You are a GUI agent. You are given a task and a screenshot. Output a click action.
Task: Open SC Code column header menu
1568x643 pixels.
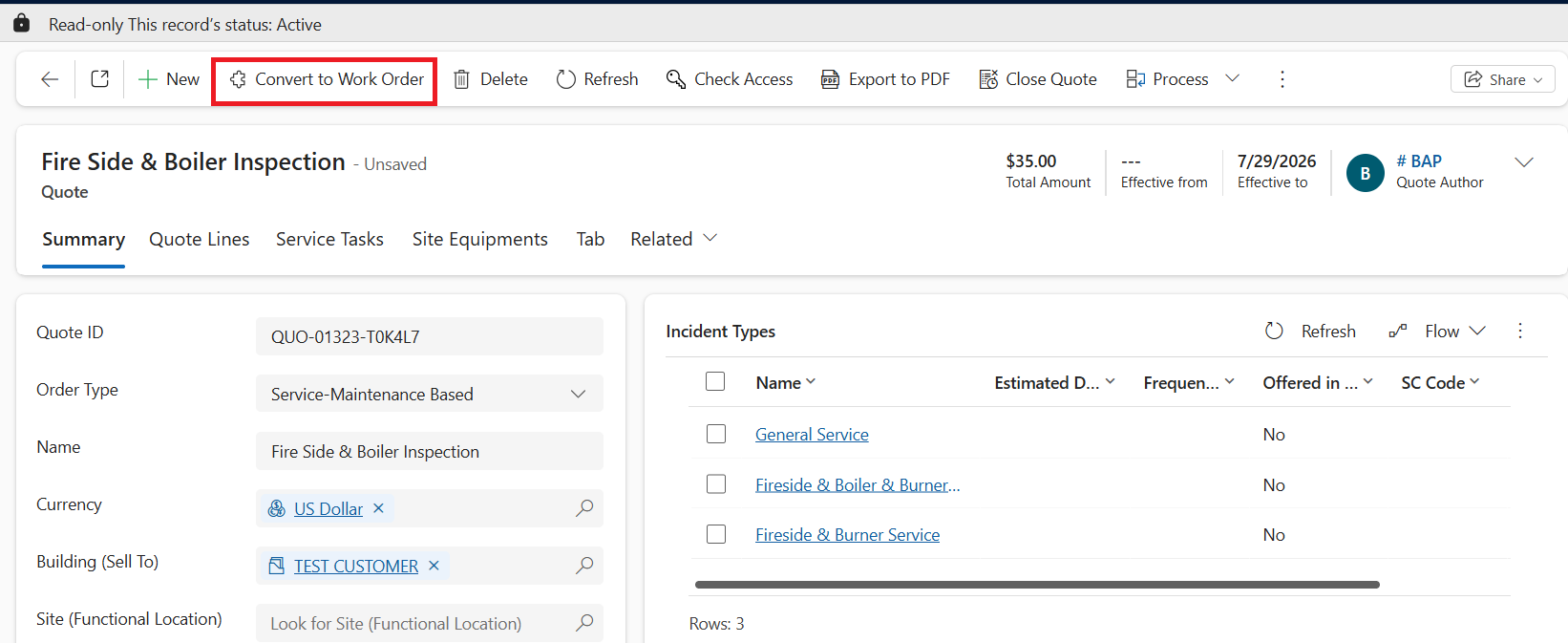click(x=1440, y=382)
